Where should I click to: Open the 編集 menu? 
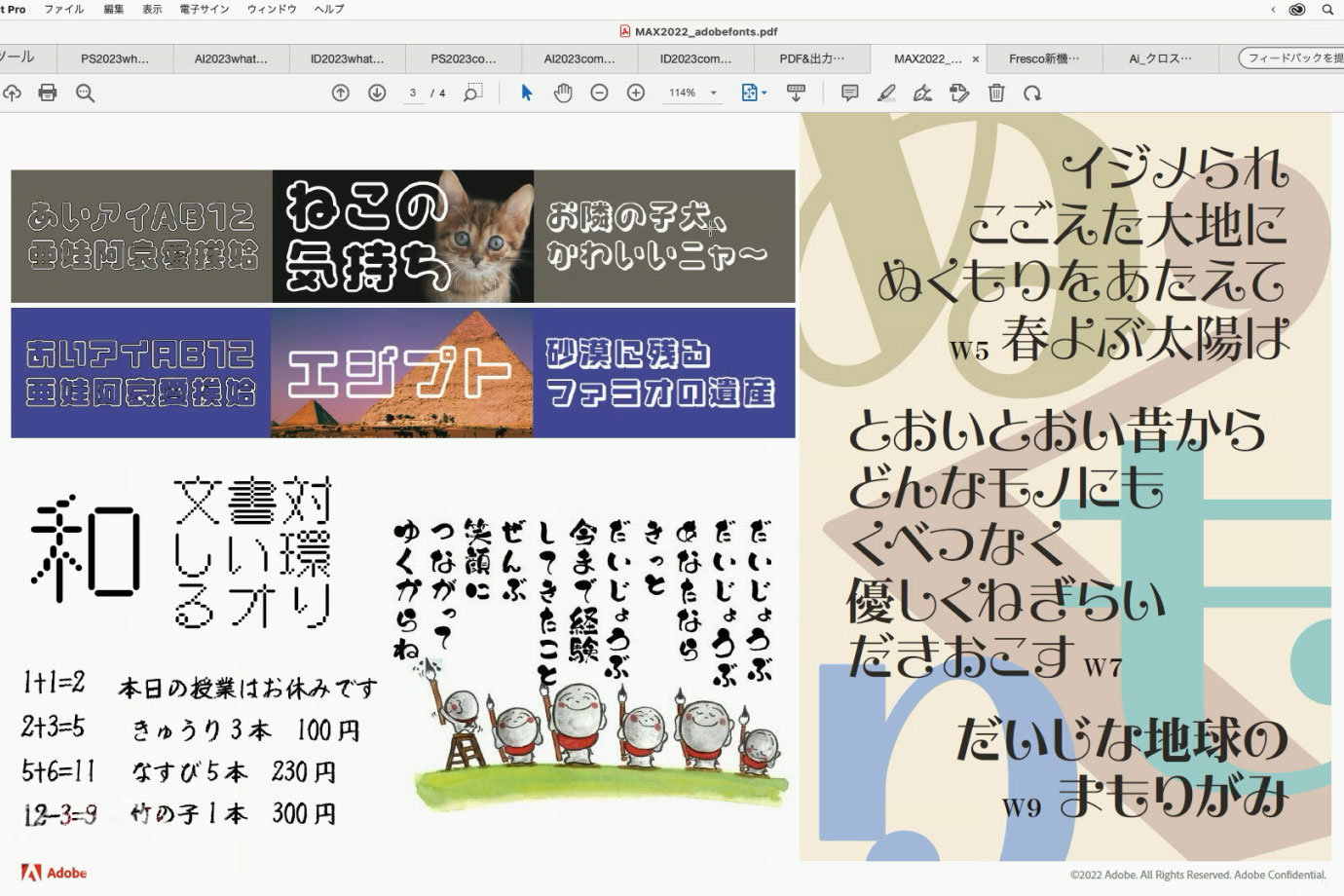coord(114,9)
